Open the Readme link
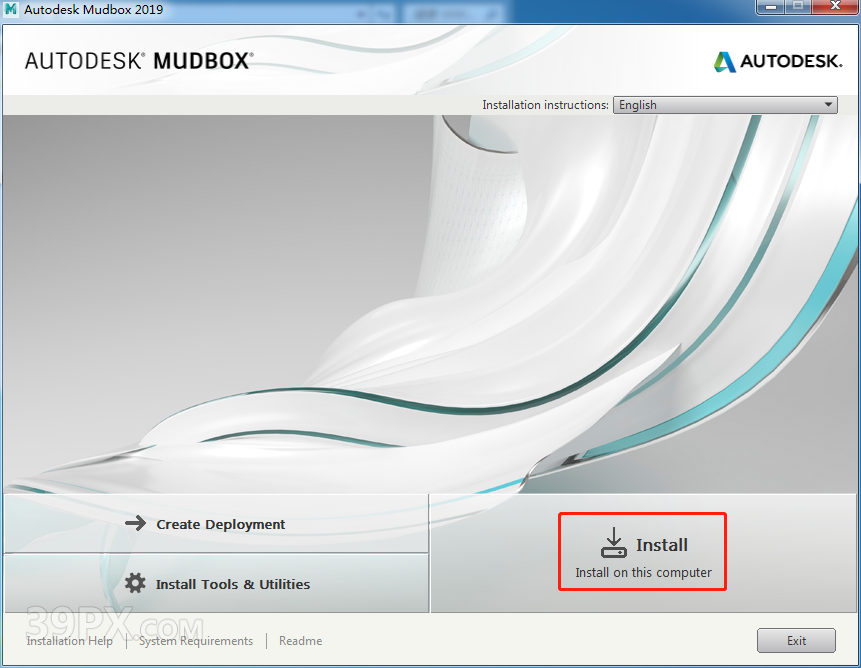 [300, 641]
